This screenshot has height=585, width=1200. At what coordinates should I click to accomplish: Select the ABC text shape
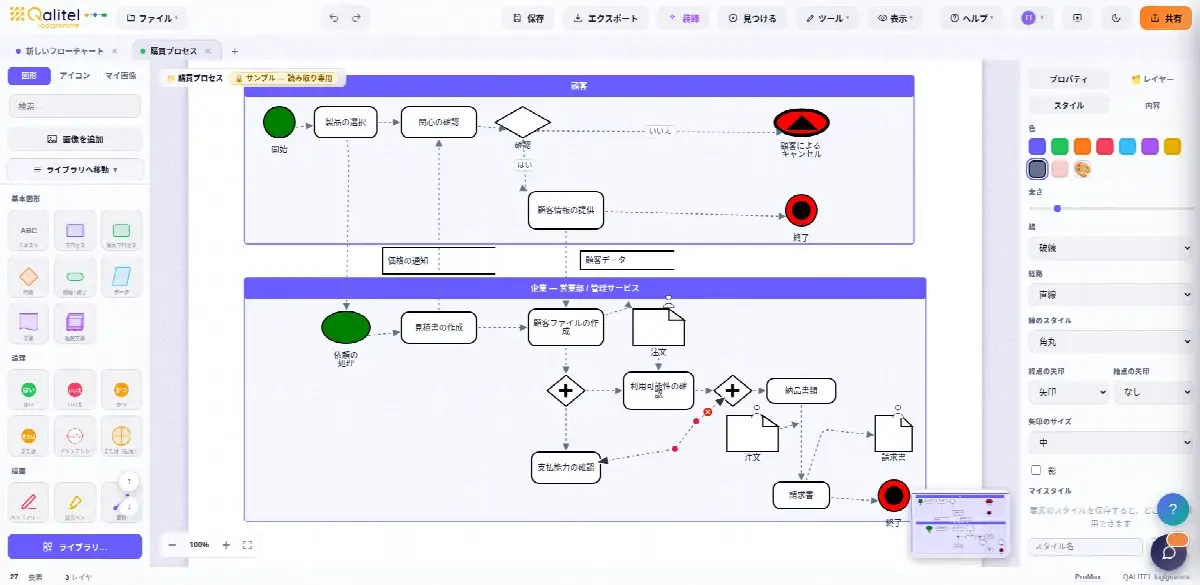point(29,231)
